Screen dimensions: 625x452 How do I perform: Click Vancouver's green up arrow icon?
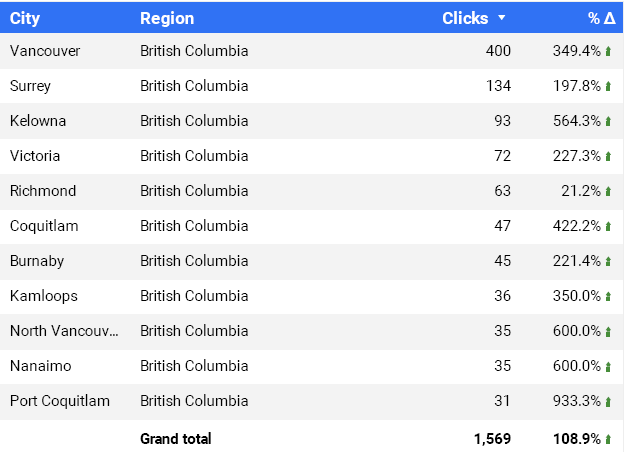click(608, 51)
